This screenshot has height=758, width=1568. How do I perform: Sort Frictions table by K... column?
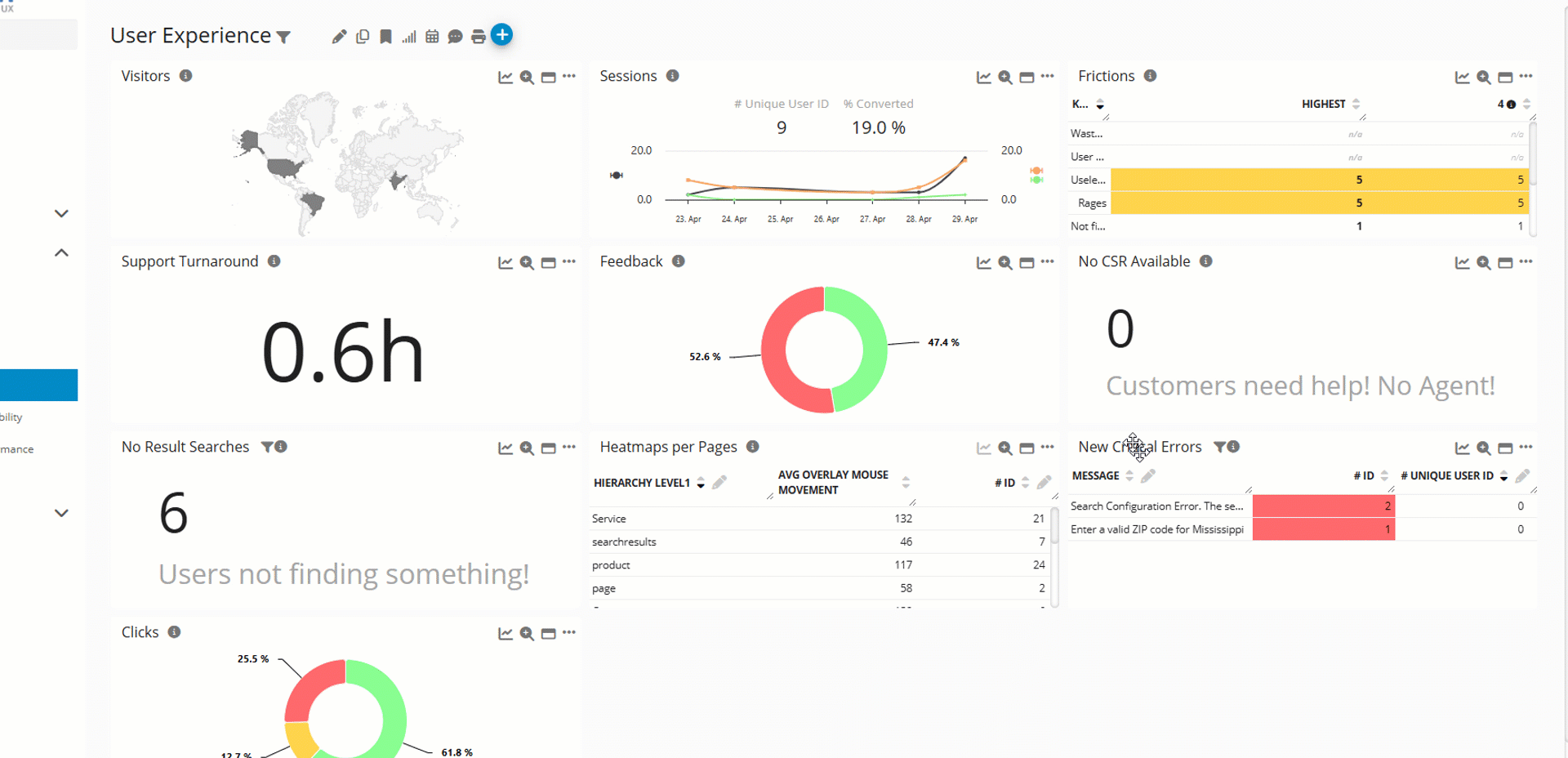pos(1100,104)
